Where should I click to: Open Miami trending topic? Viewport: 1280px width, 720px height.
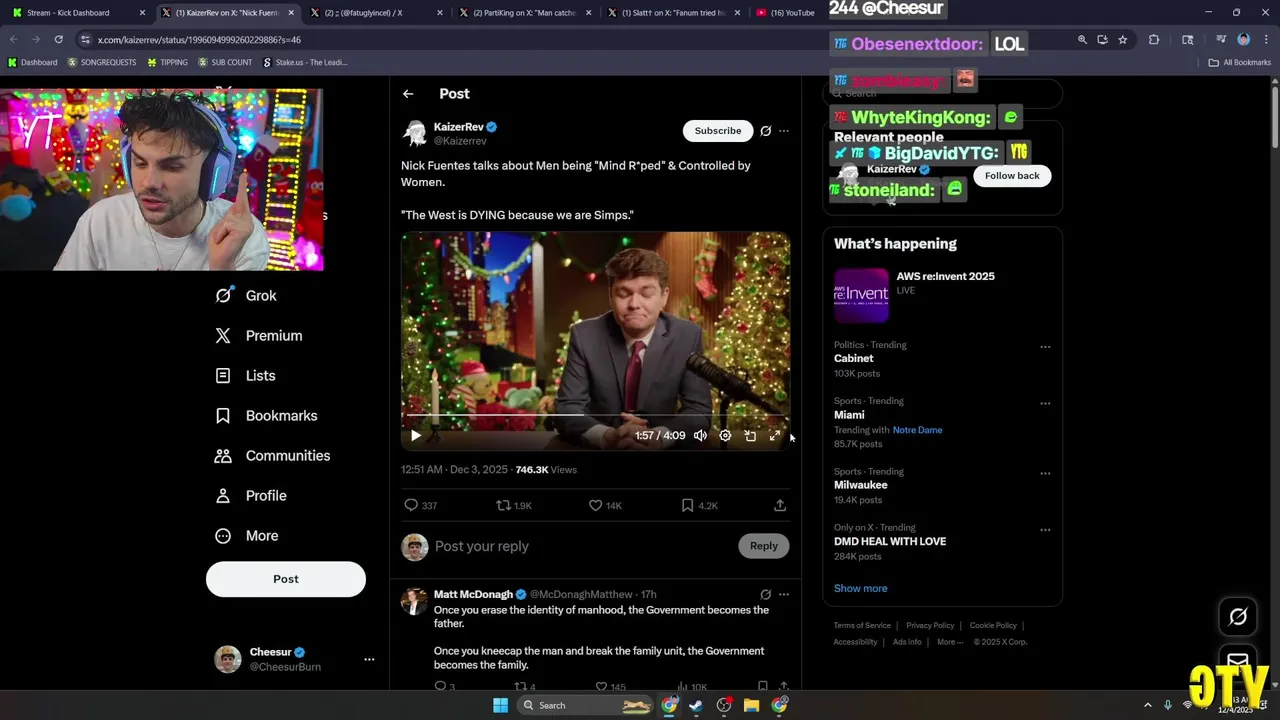pyautogui.click(x=849, y=415)
